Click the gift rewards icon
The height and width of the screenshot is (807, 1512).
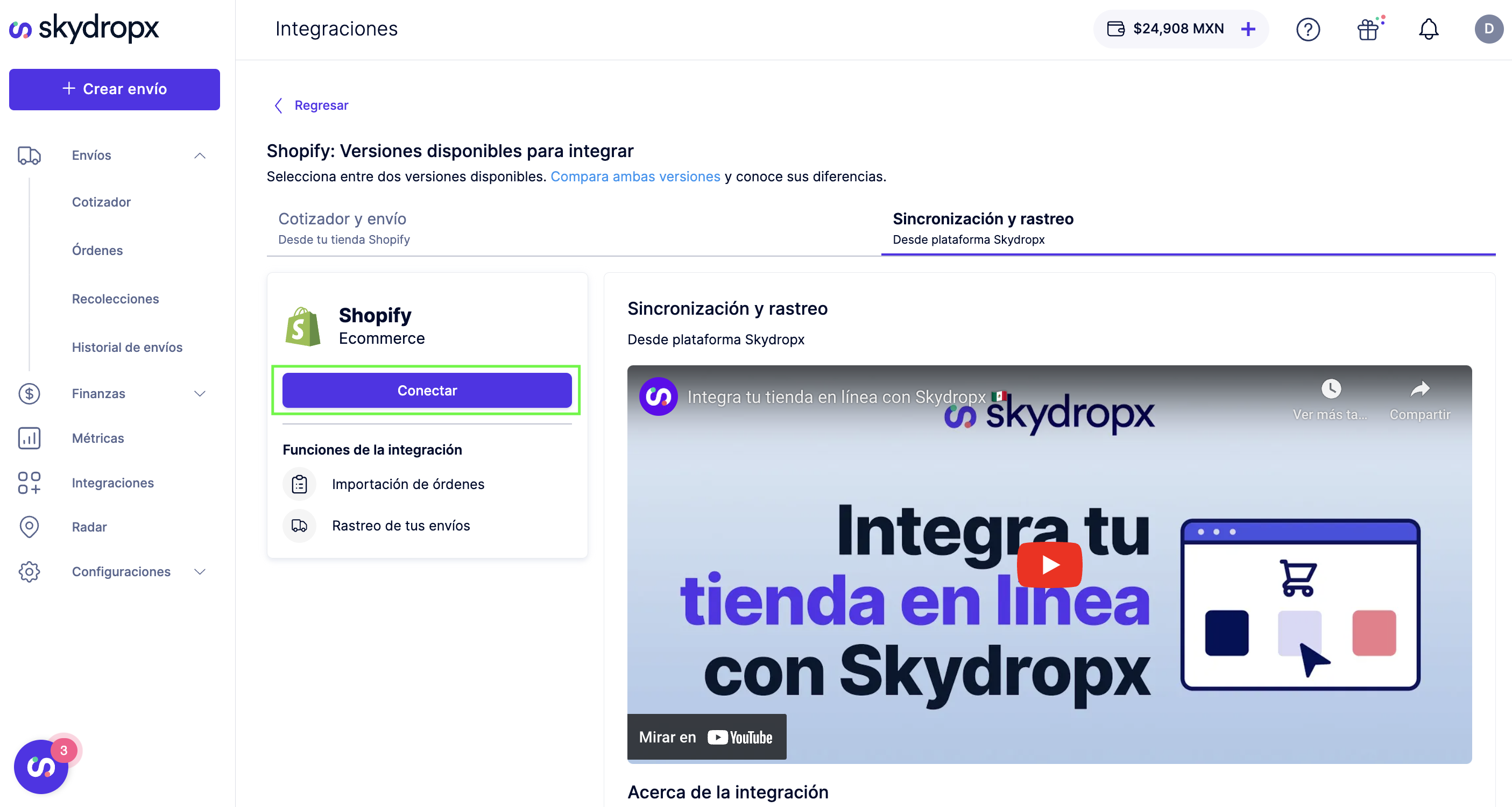1368,29
